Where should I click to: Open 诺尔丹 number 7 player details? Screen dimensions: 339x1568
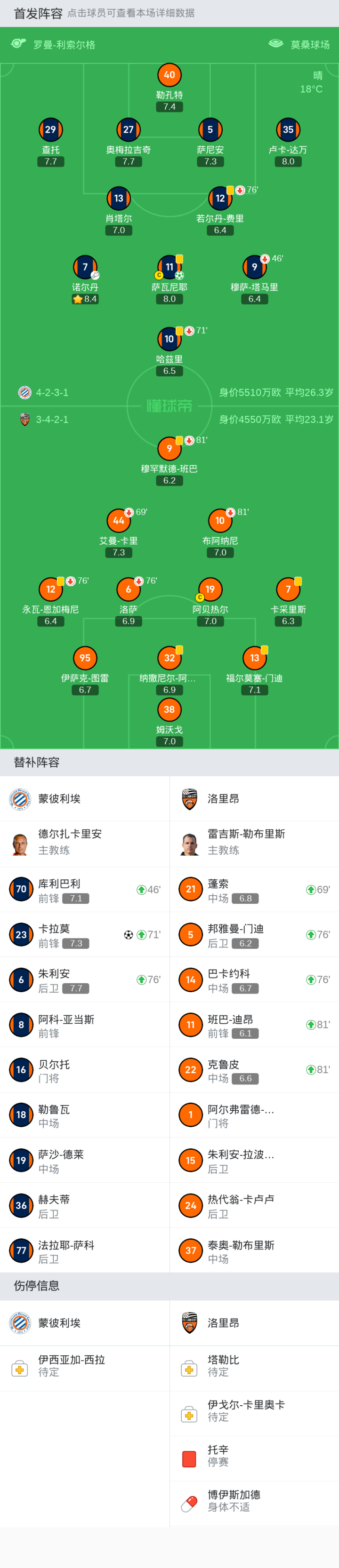click(85, 267)
